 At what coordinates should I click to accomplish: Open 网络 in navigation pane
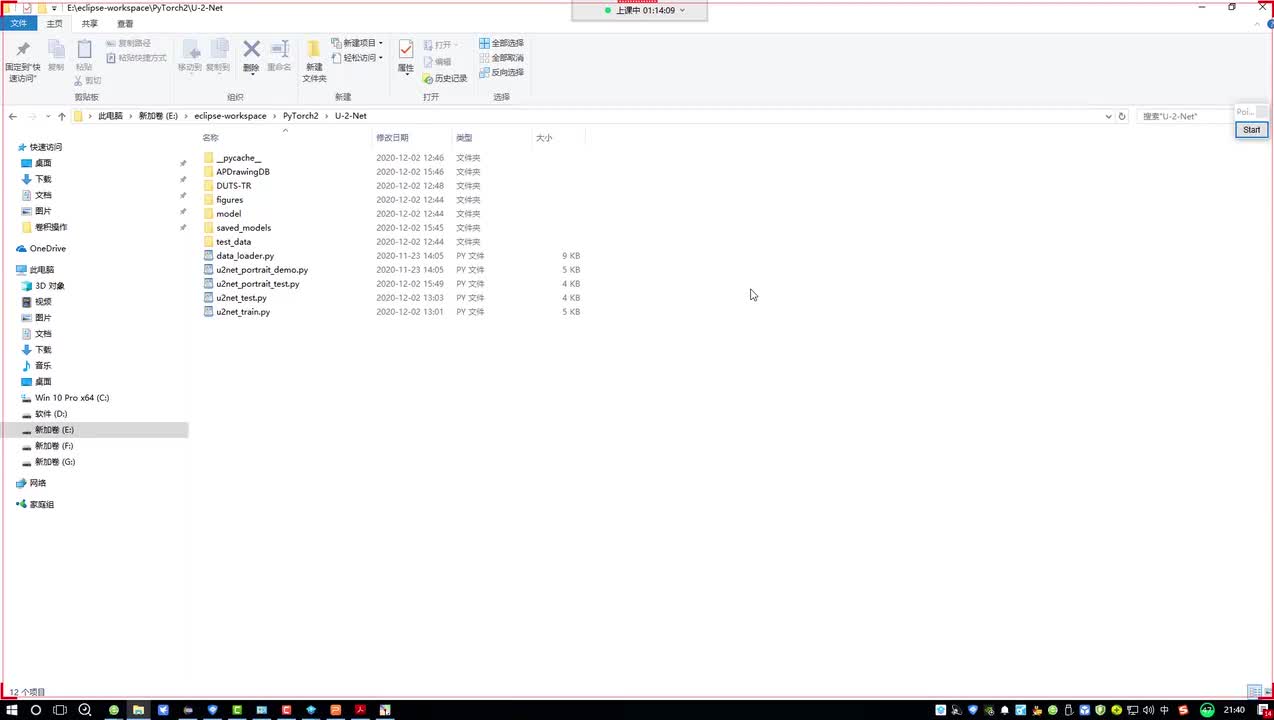[x=37, y=483]
